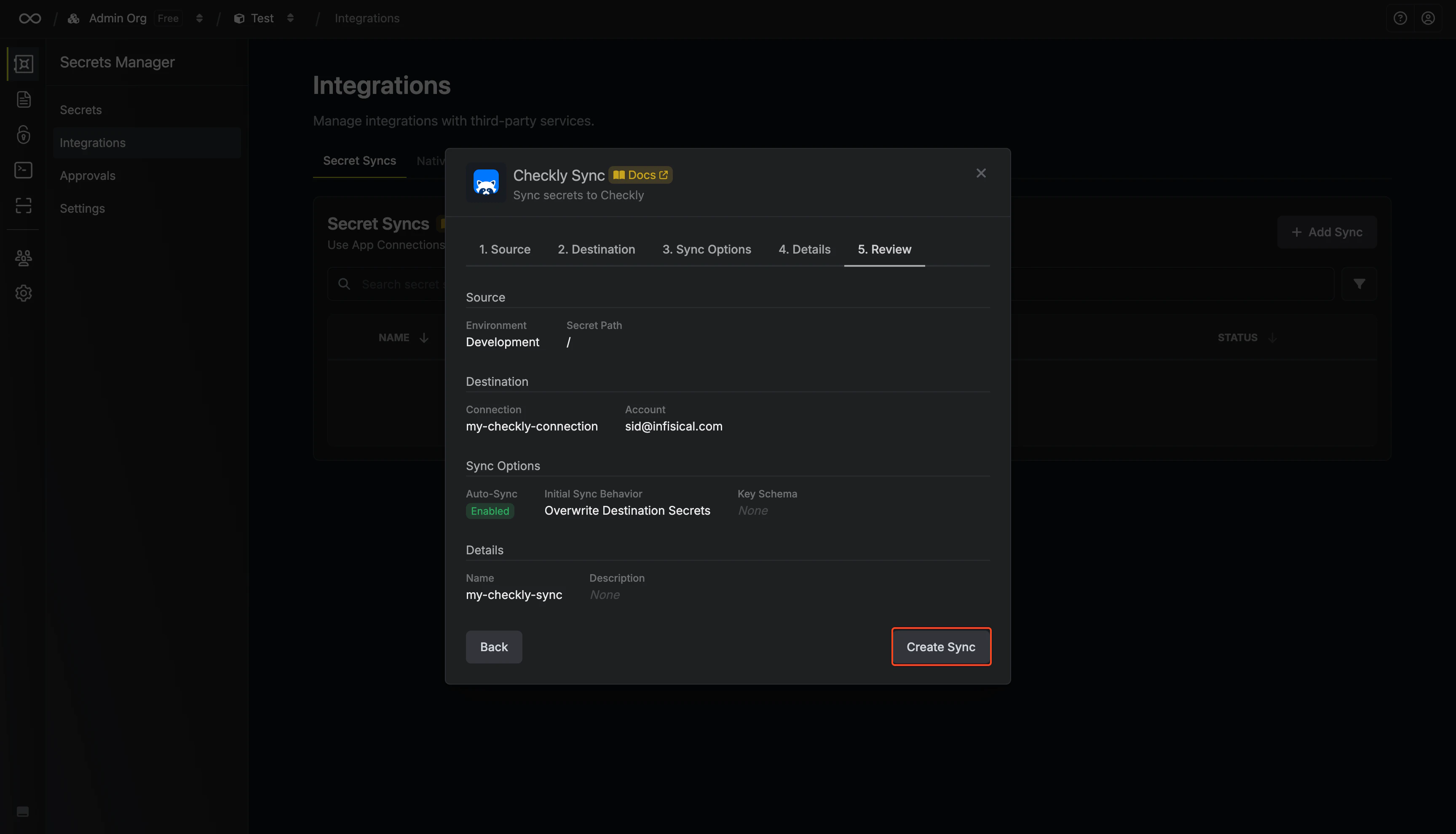Click the Admin Org breadcrumb label
Screen dimensions: 1456x834
click(x=118, y=19)
